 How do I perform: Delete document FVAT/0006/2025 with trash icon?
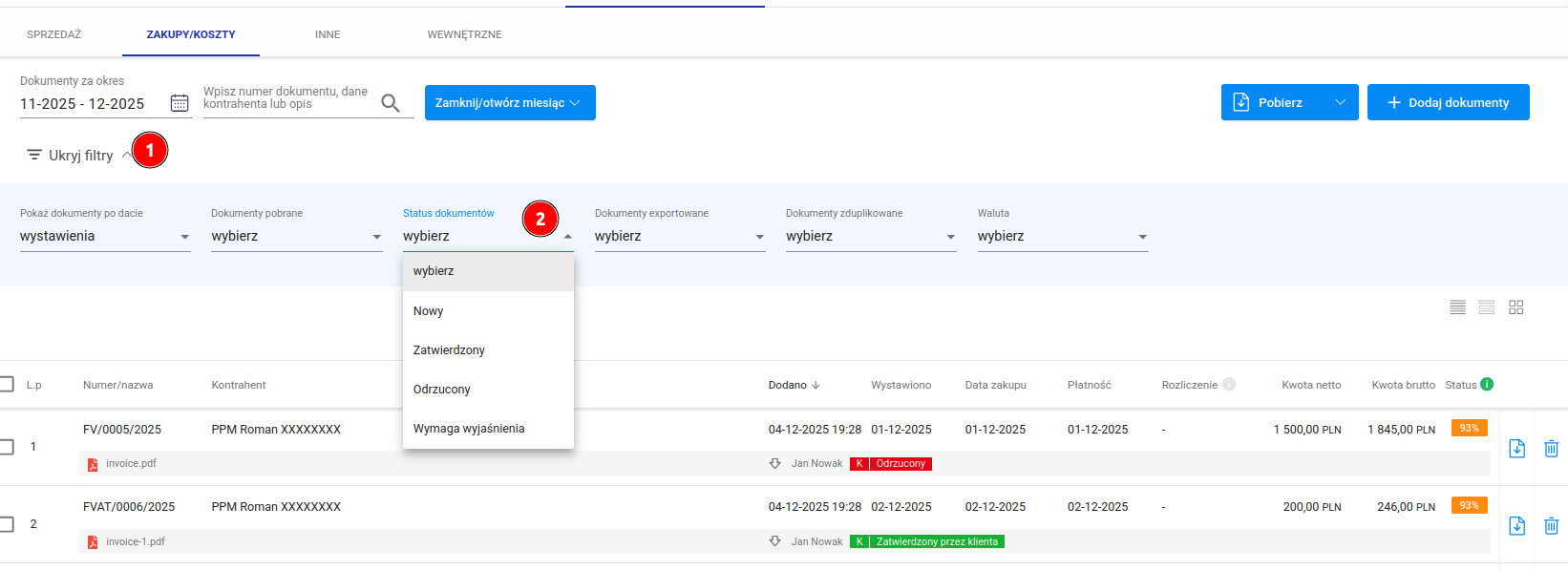pos(1552,526)
